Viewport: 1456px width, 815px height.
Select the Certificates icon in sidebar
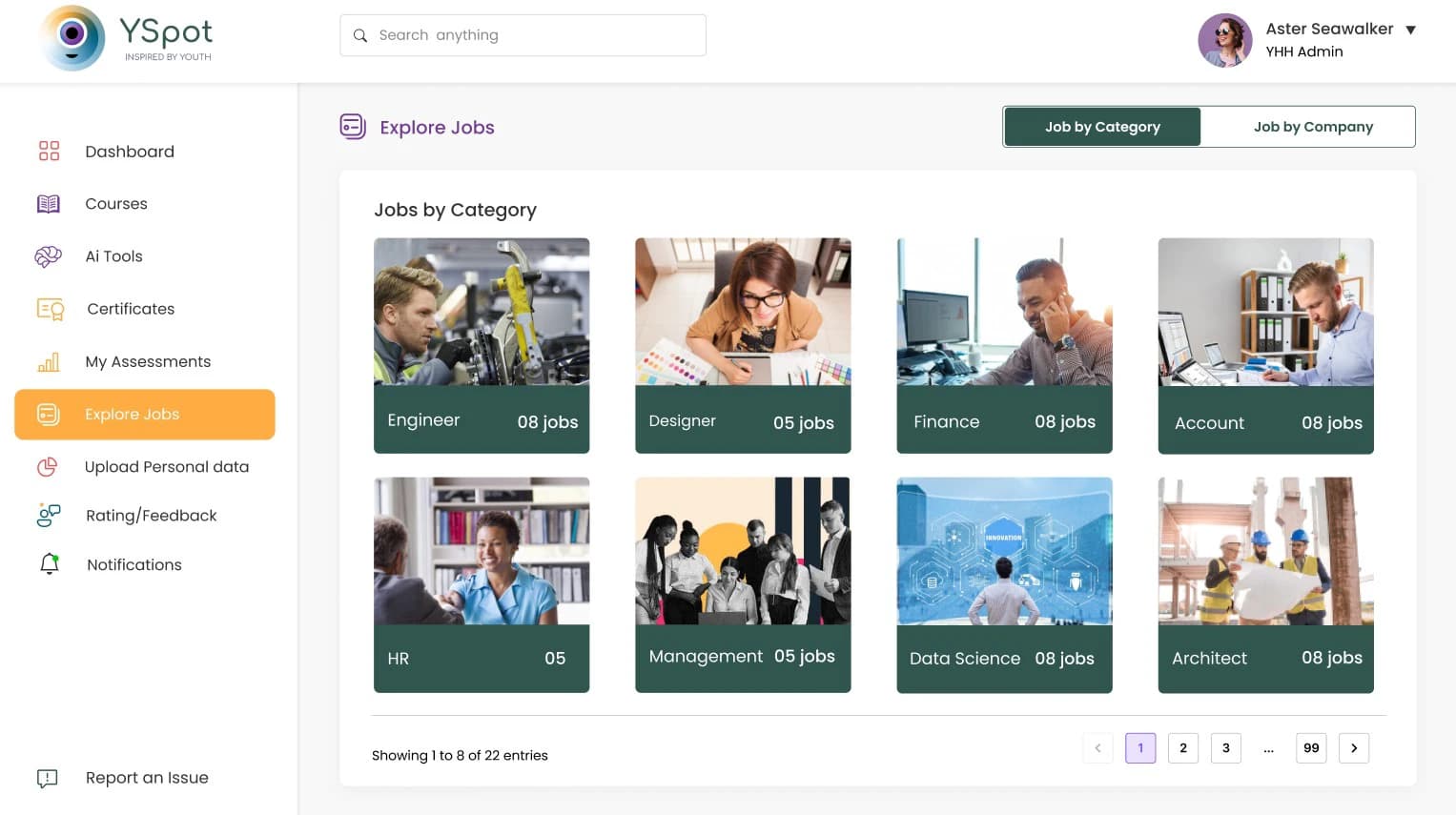tap(50, 309)
